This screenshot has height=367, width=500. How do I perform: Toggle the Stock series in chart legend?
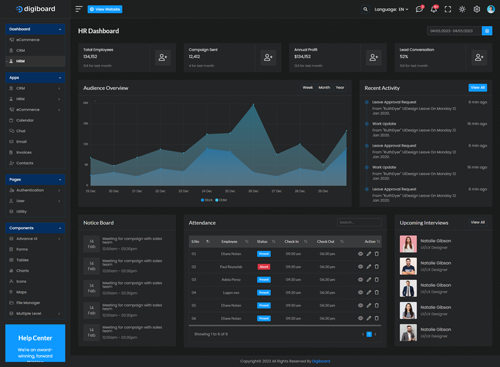[207, 200]
